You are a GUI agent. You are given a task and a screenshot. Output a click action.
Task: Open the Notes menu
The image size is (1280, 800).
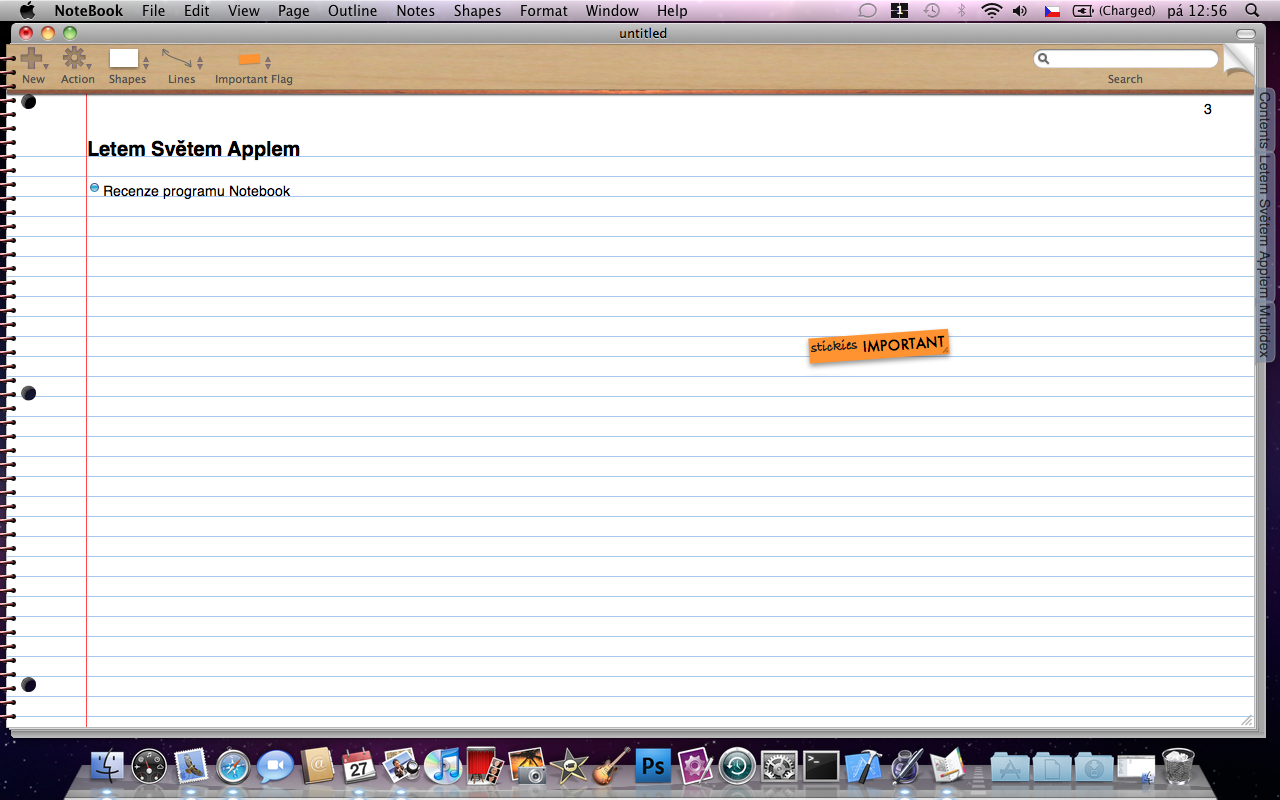(x=415, y=11)
